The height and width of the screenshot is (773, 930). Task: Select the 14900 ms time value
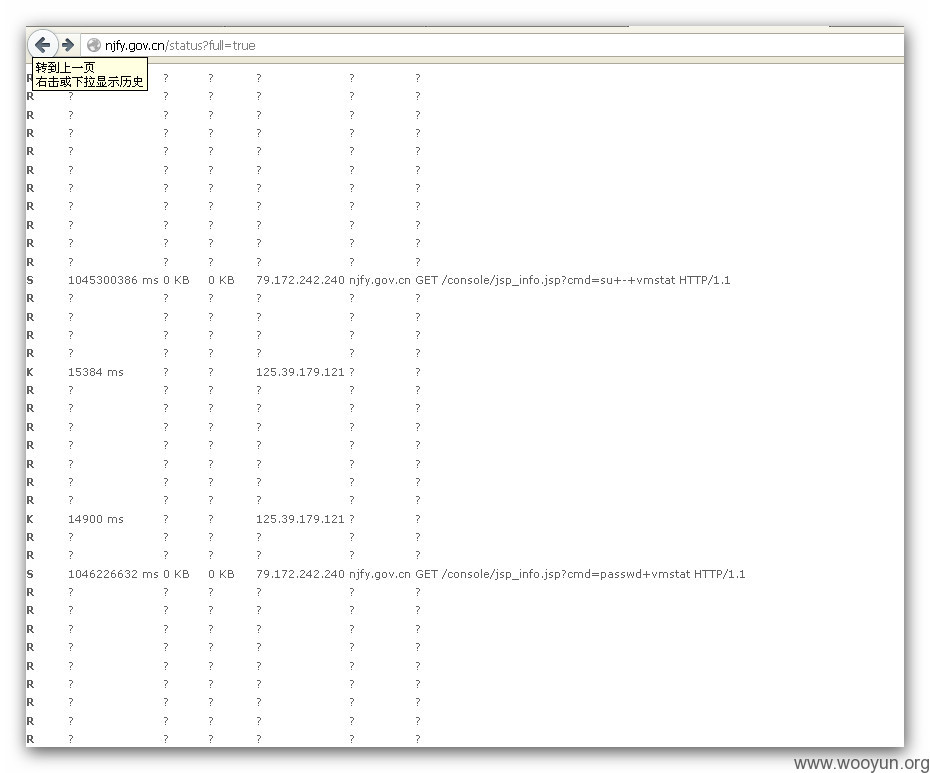[x=95, y=519]
